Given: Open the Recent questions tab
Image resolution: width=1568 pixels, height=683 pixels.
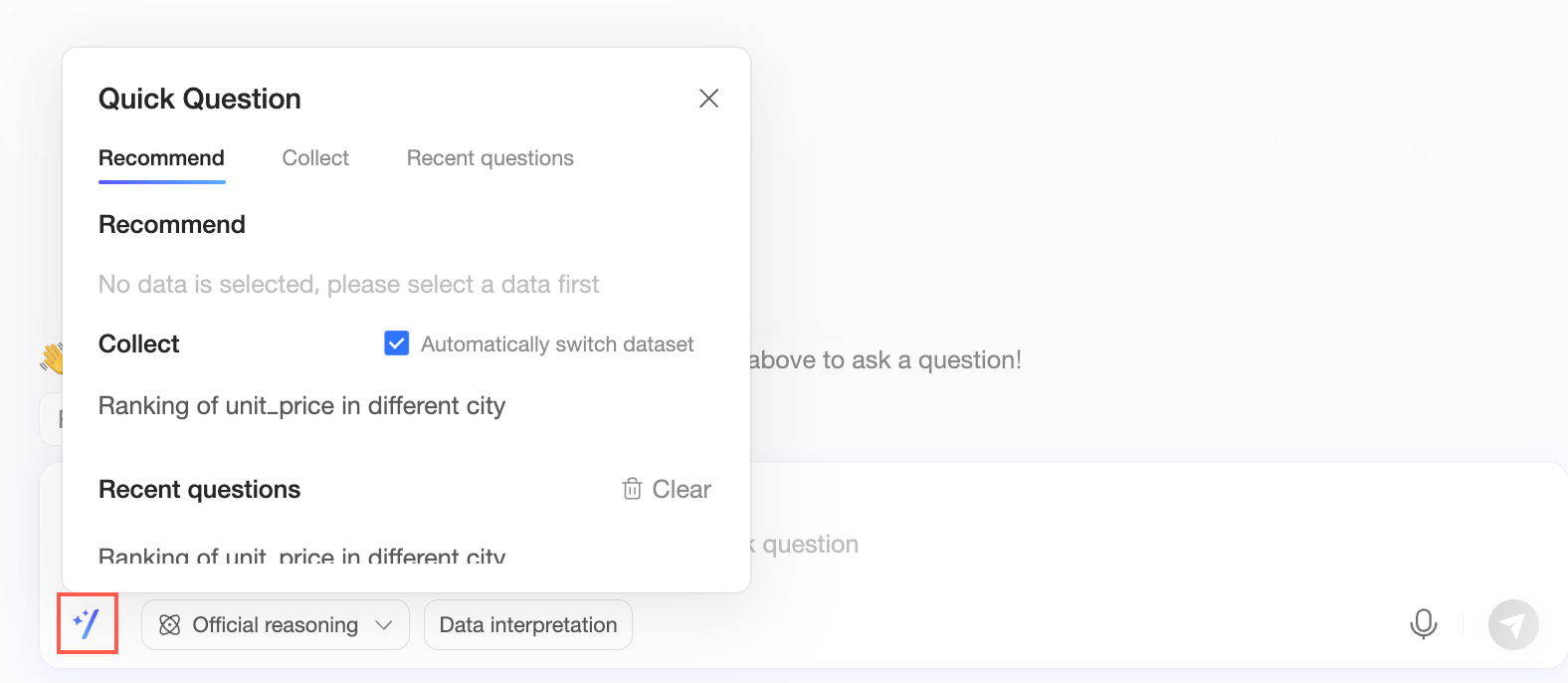Looking at the screenshot, I should click(490, 158).
